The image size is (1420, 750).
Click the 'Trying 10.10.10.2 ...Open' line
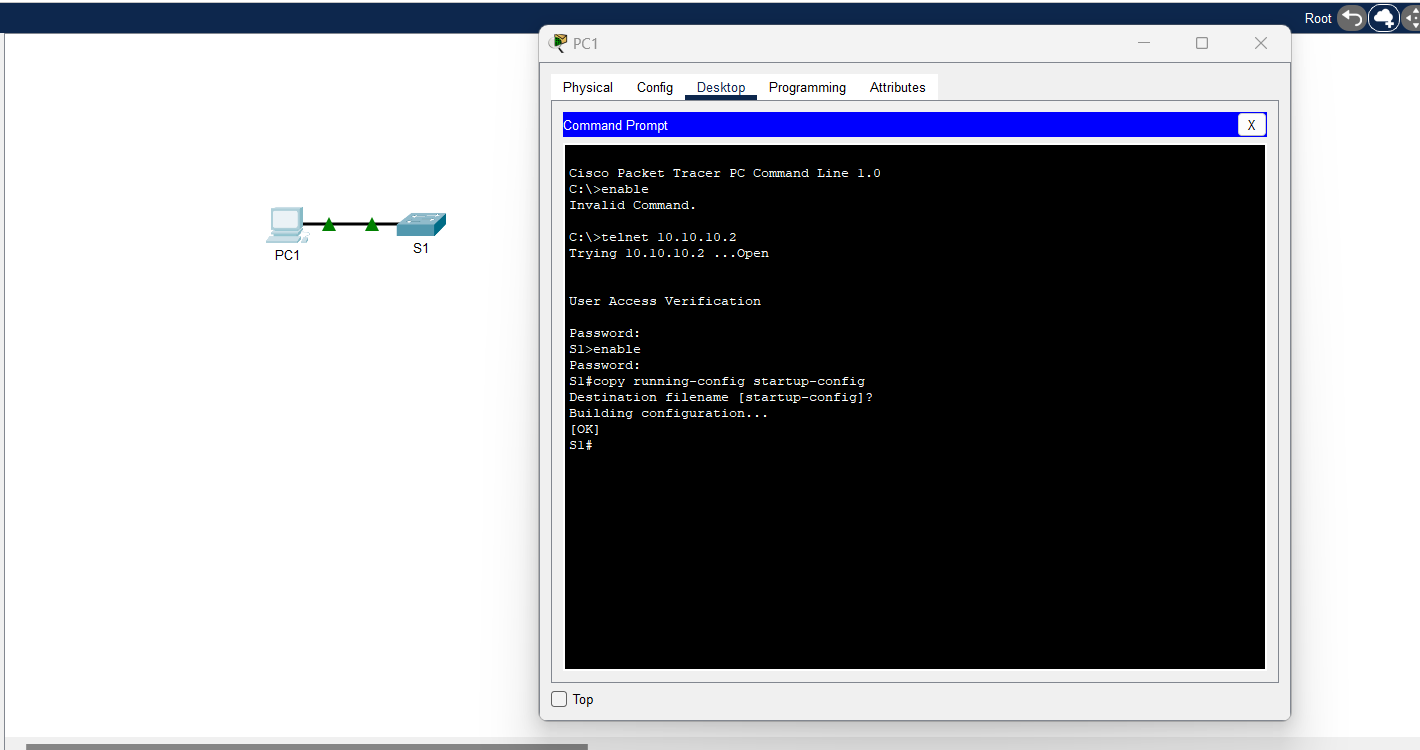(x=669, y=253)
